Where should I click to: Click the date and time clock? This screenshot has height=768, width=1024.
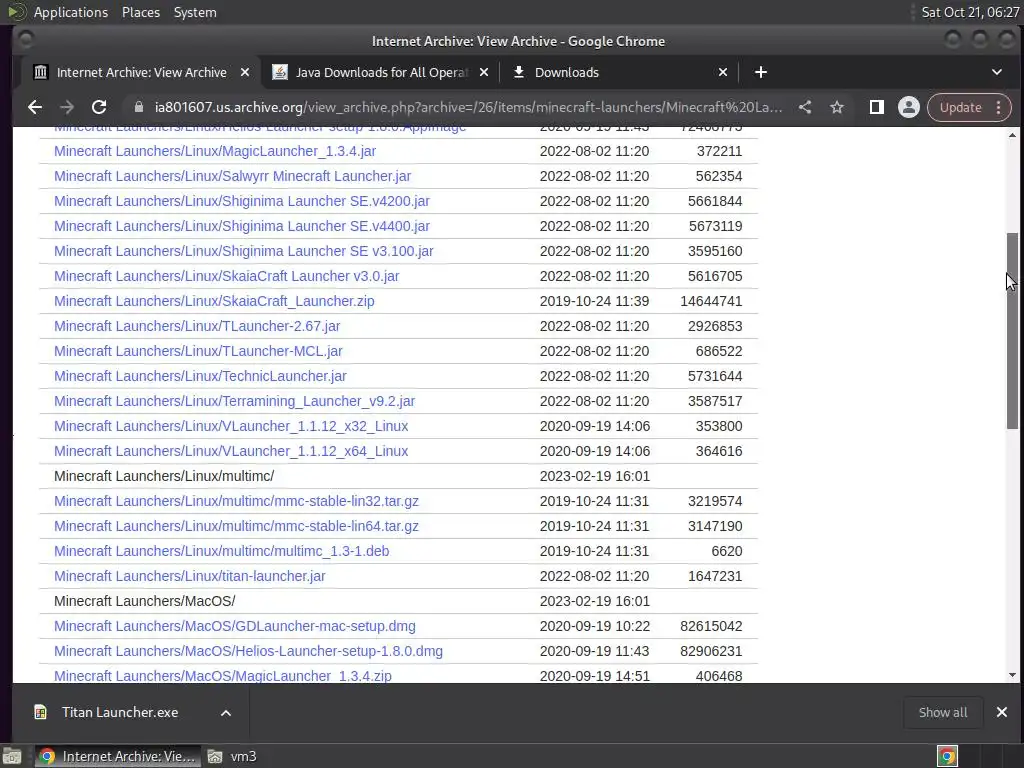969,12
